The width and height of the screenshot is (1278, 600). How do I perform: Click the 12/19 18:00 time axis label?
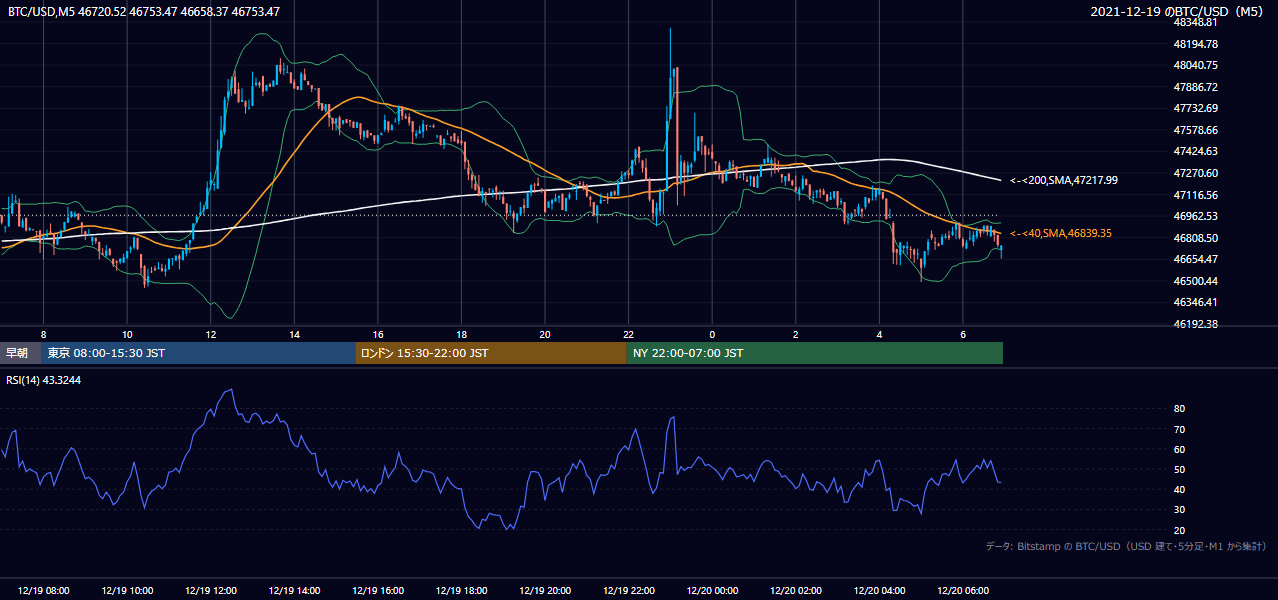pos(461,591)
